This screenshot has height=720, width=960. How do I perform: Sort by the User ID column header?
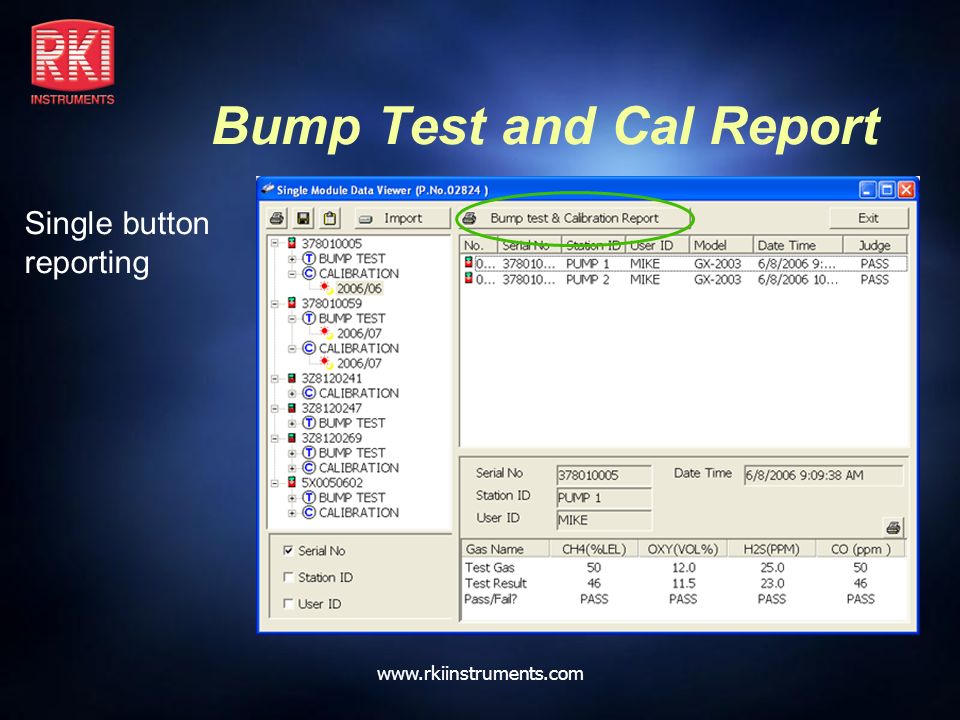[657, 245]
